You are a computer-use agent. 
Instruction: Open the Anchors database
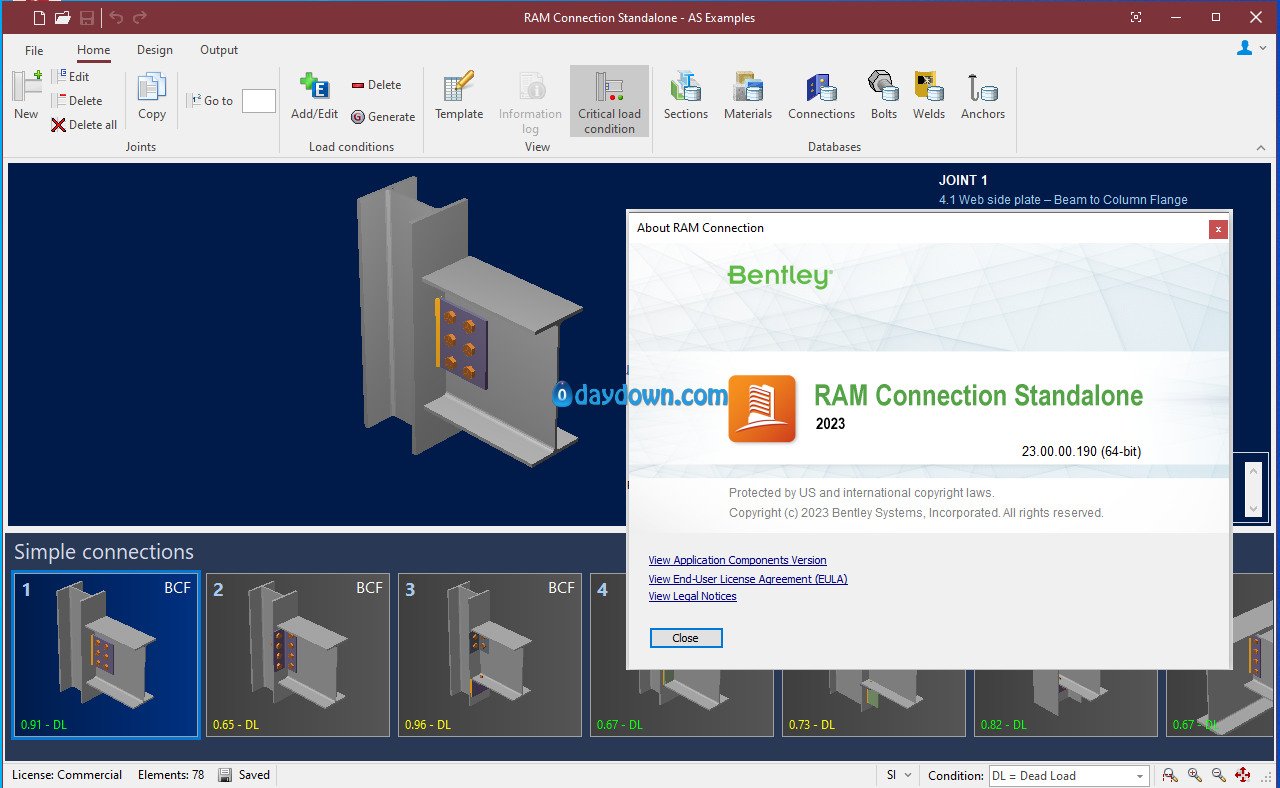coord(982,96)
